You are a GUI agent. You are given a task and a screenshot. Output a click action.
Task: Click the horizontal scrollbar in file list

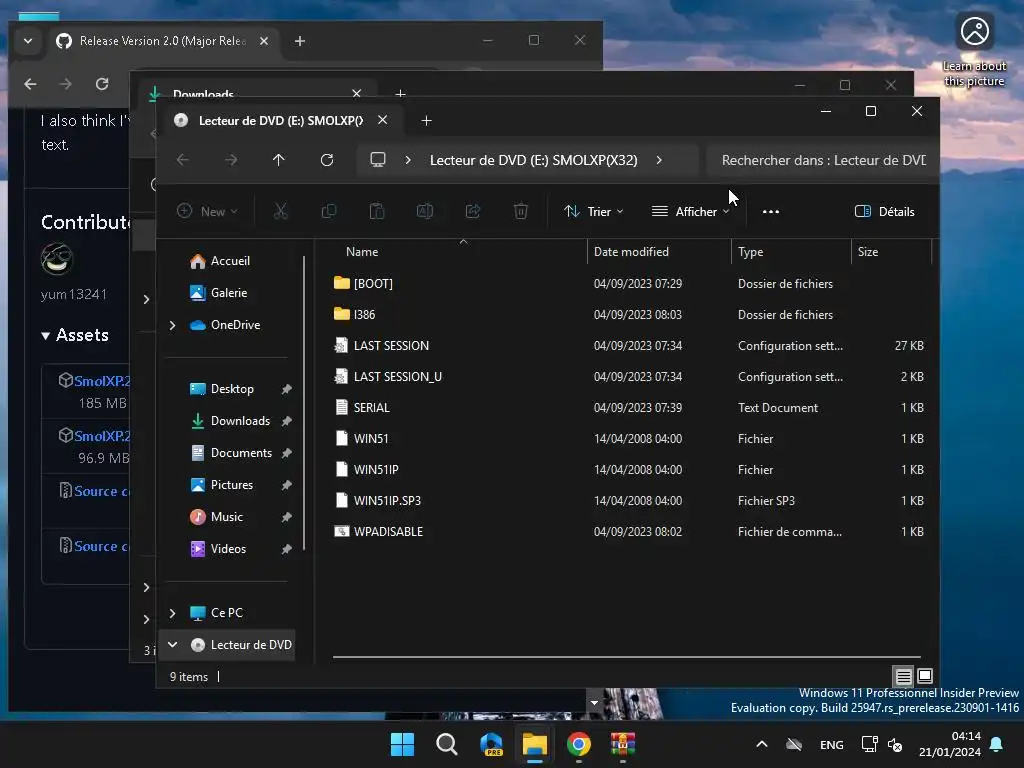coord(626,656)
